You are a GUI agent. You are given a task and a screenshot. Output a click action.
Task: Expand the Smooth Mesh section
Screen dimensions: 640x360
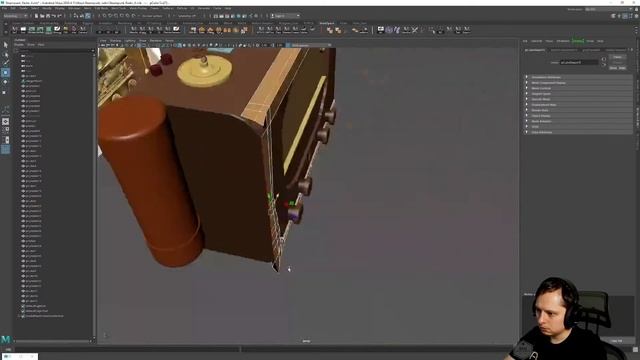[x=578, y=99]
